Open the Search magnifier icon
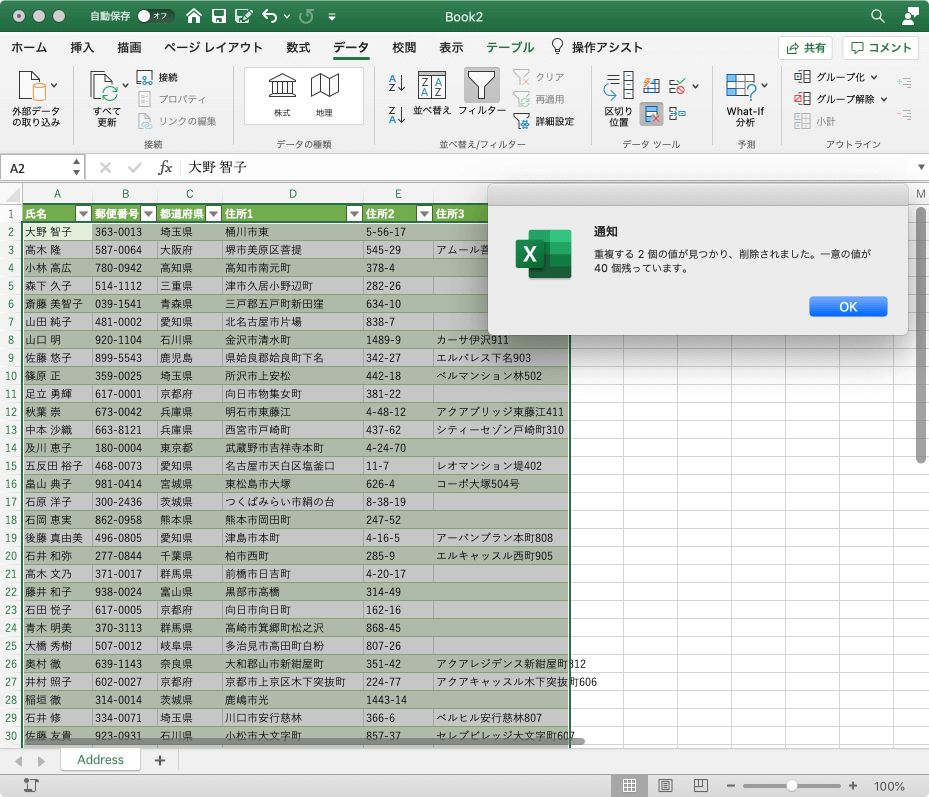The width and height of the screenshot is (929, 797). [877, 16]
